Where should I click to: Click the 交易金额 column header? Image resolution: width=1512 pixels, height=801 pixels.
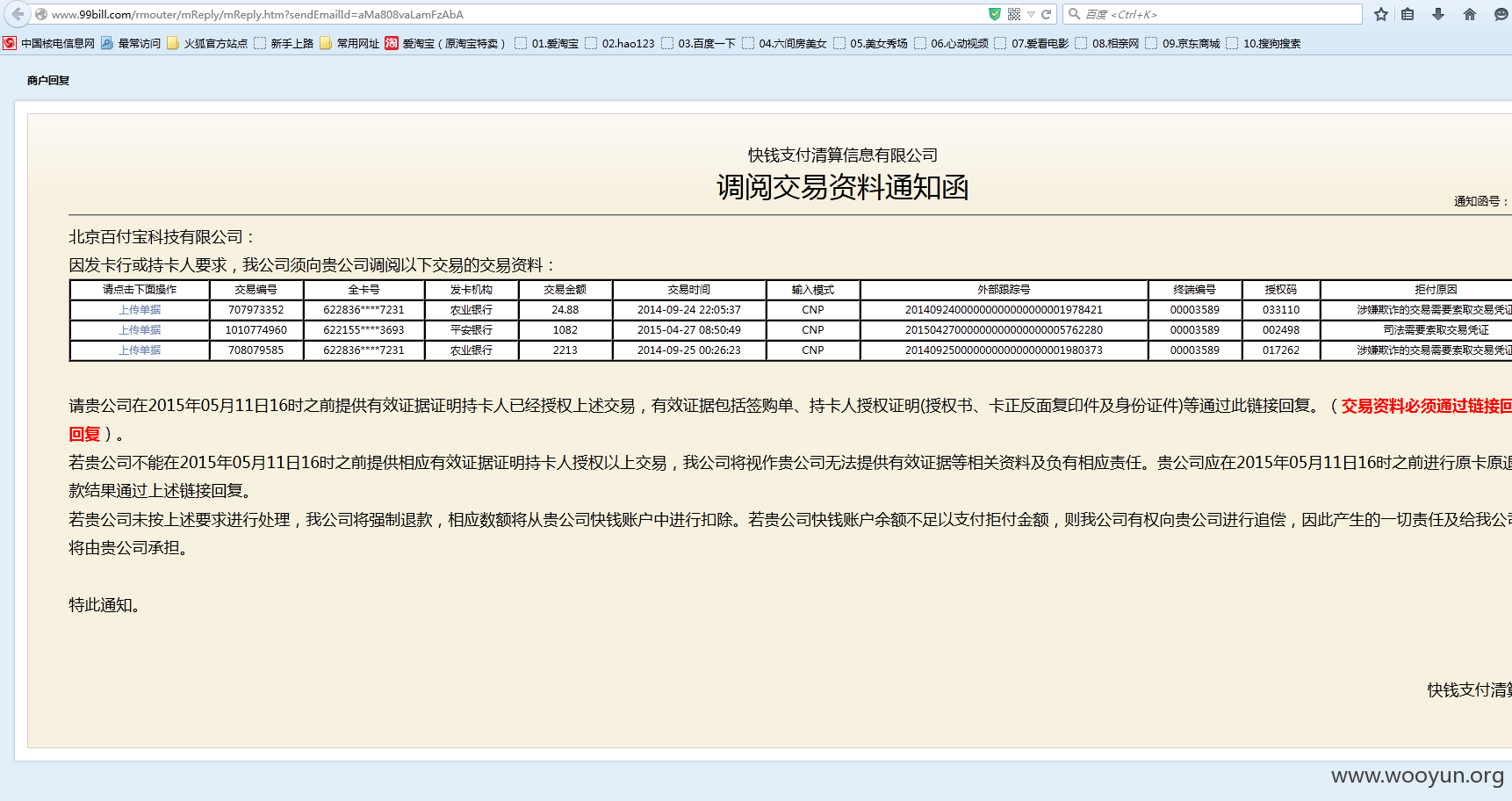[565, 290]
